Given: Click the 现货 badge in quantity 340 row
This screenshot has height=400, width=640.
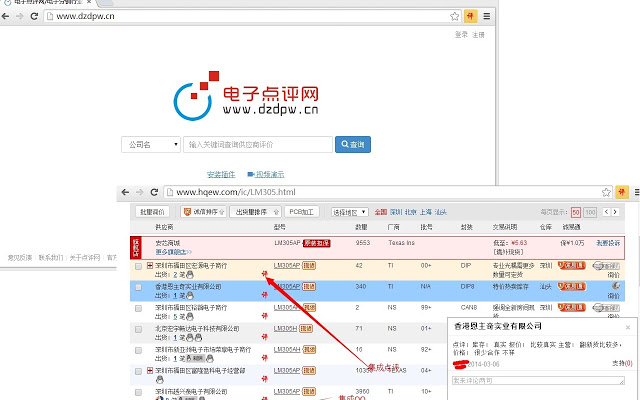Looking at the screenshot, I should (x=309, y=287).
